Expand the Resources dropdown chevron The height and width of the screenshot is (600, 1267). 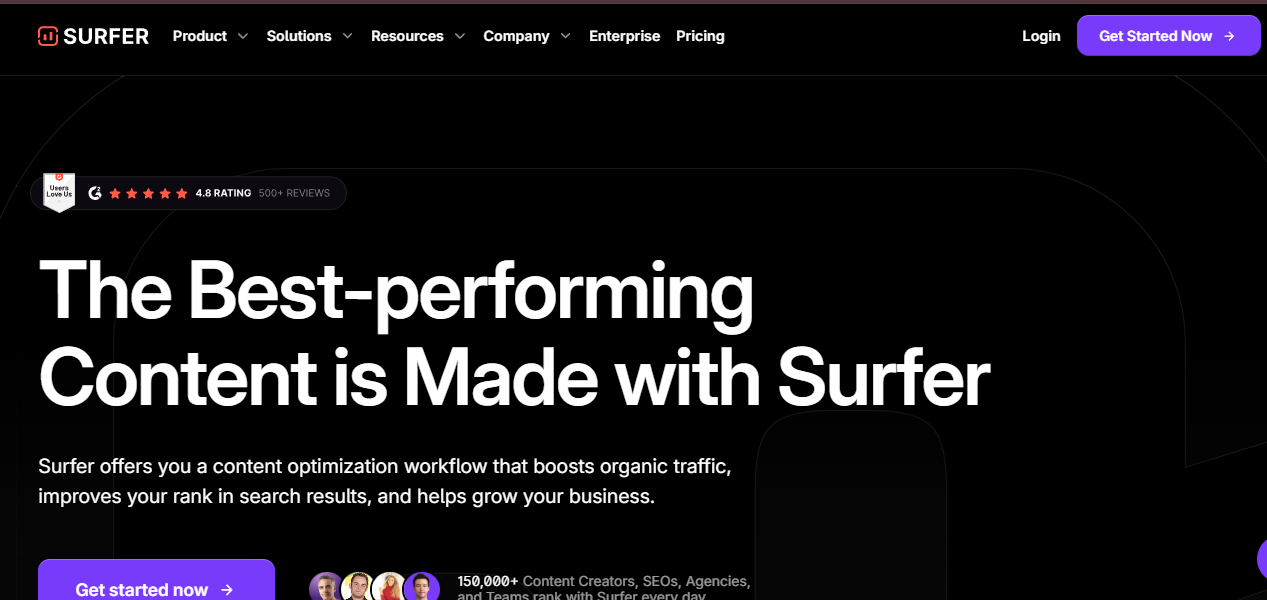[459, 36]
